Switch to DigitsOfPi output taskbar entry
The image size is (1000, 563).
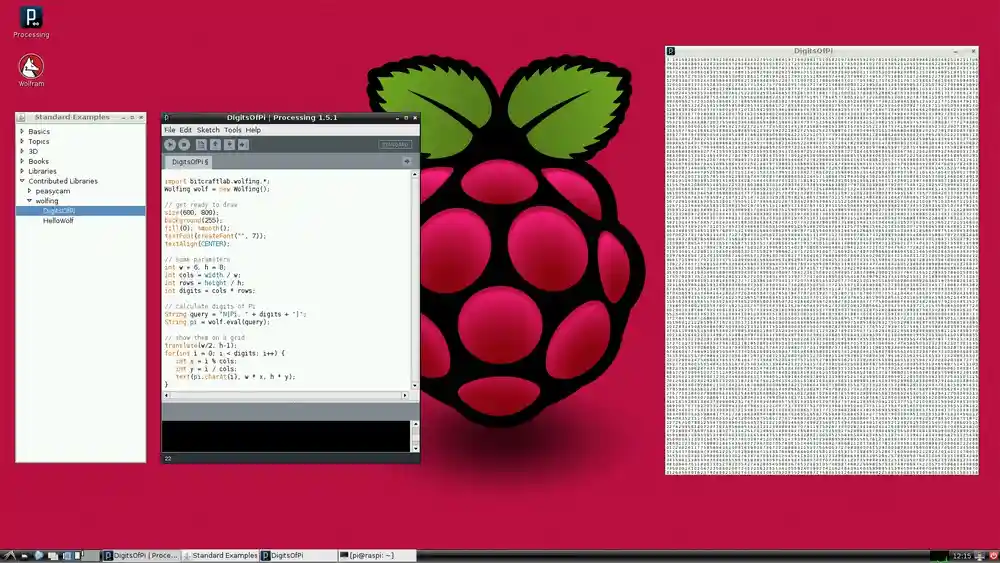297,555
